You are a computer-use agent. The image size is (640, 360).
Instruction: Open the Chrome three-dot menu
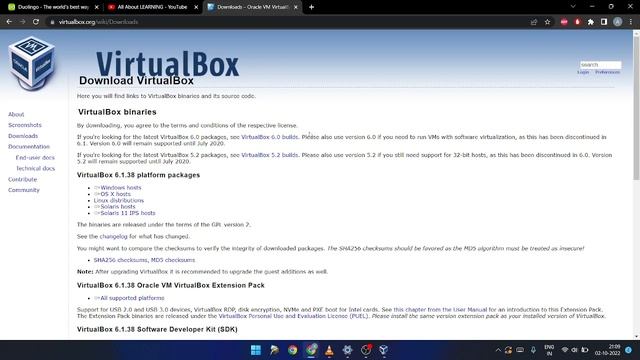631,22
